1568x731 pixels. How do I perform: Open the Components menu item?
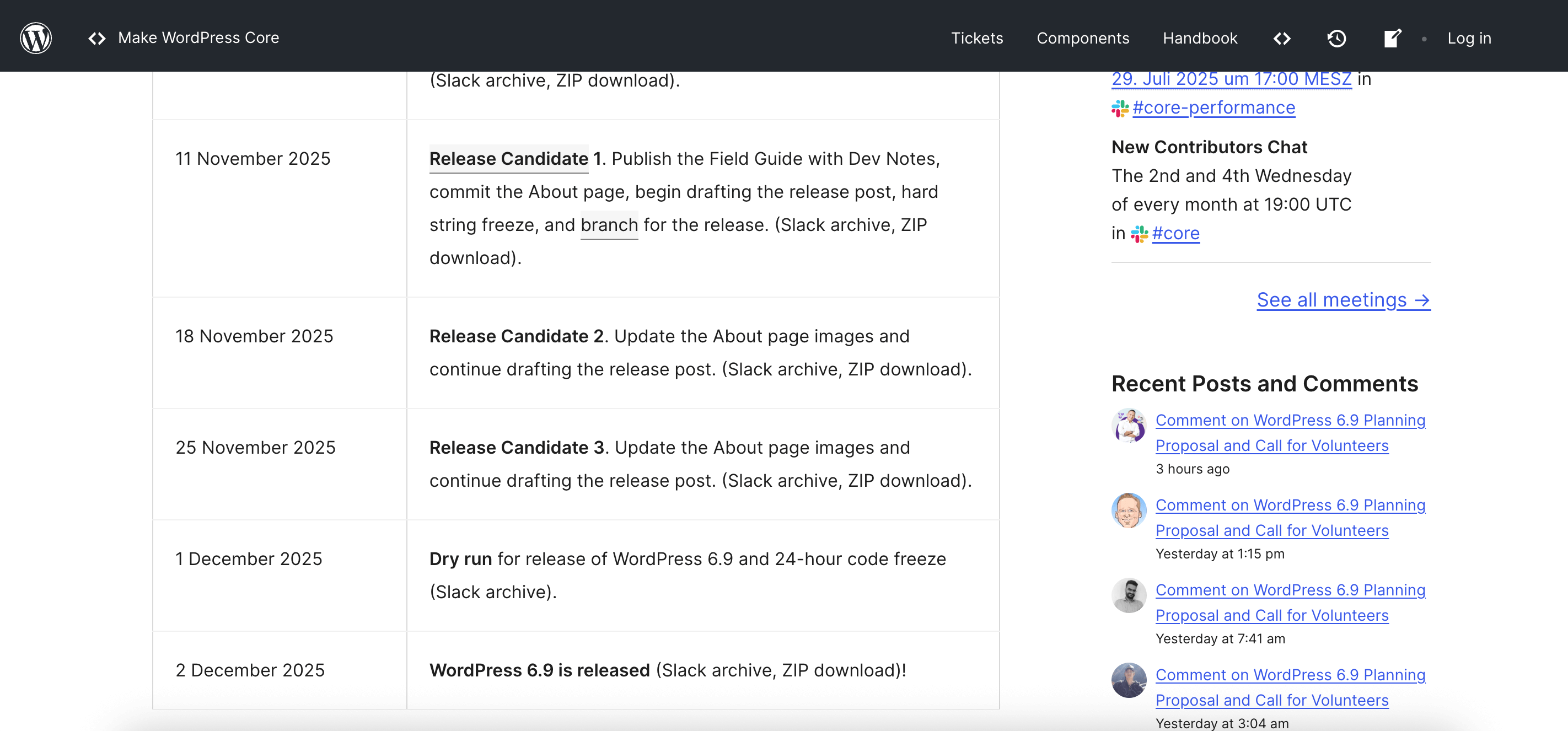tap(1082, 39)
